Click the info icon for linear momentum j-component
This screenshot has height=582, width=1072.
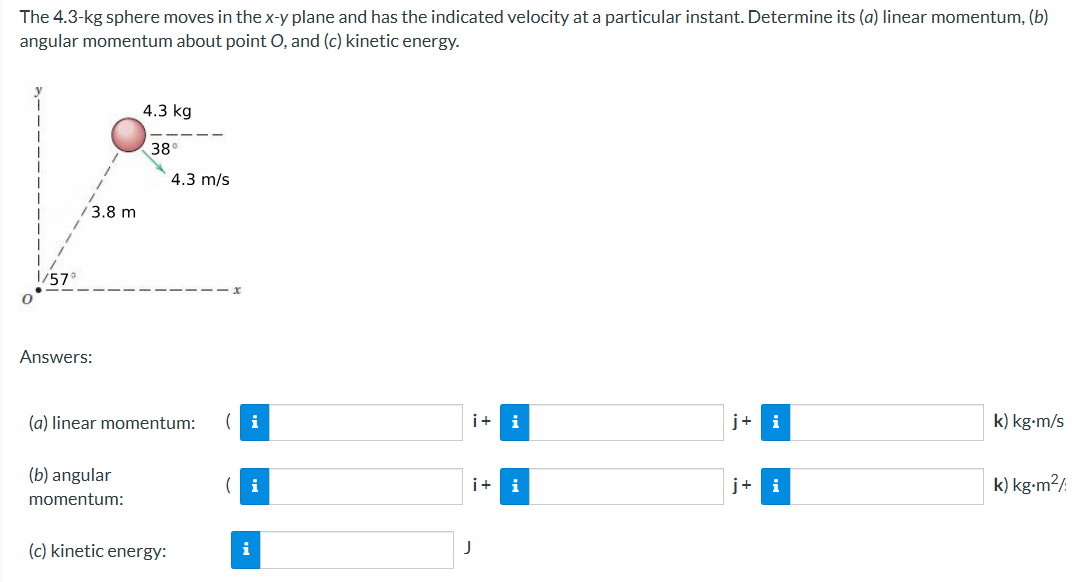514,422
